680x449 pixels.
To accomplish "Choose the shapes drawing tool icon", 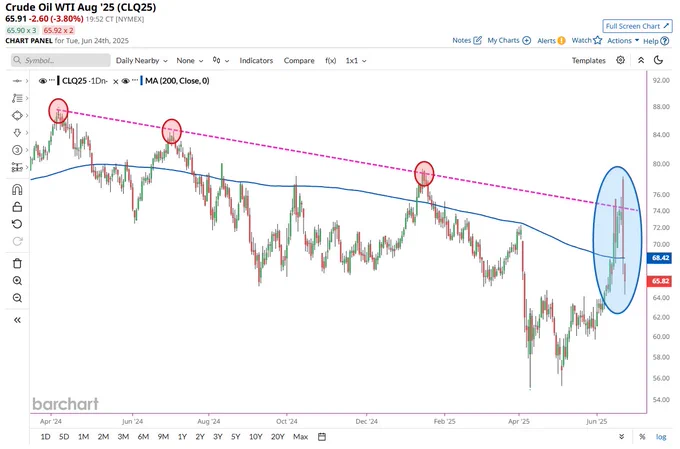I will point(17,115).
